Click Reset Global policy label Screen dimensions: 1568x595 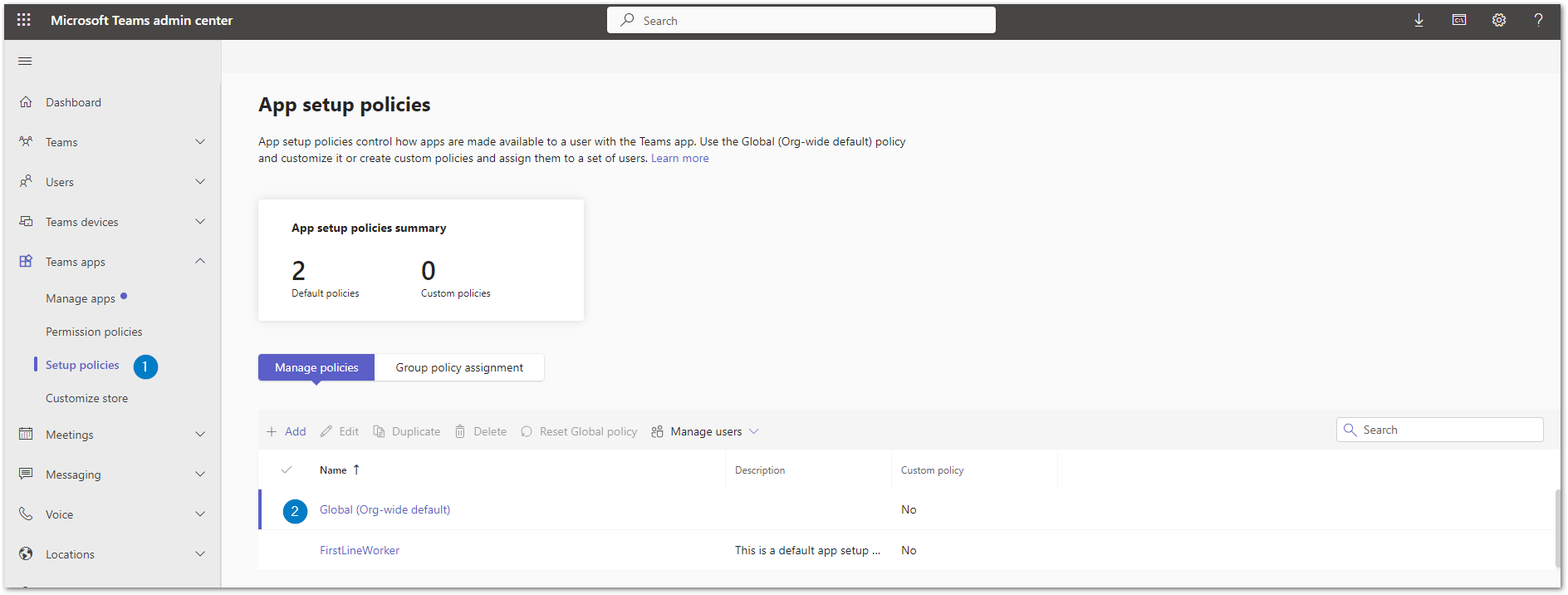pyautogui.click(x=589, y=431)
